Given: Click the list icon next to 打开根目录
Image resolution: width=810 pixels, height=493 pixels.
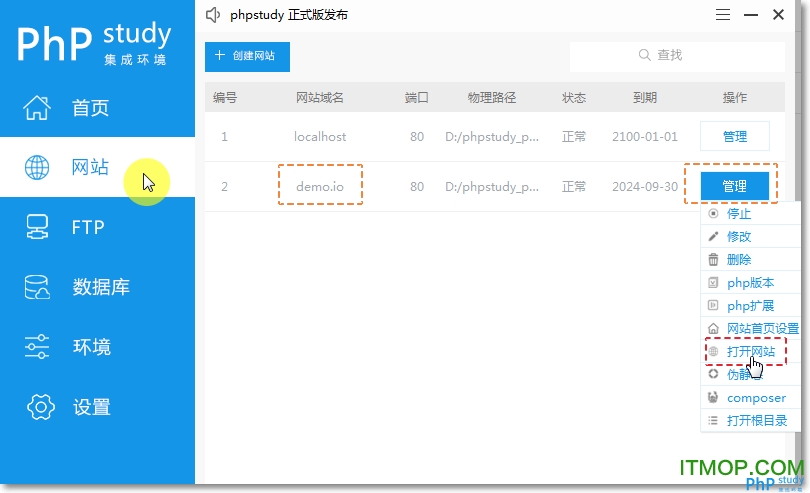Looking at the screenshot, I should [713, 420].
